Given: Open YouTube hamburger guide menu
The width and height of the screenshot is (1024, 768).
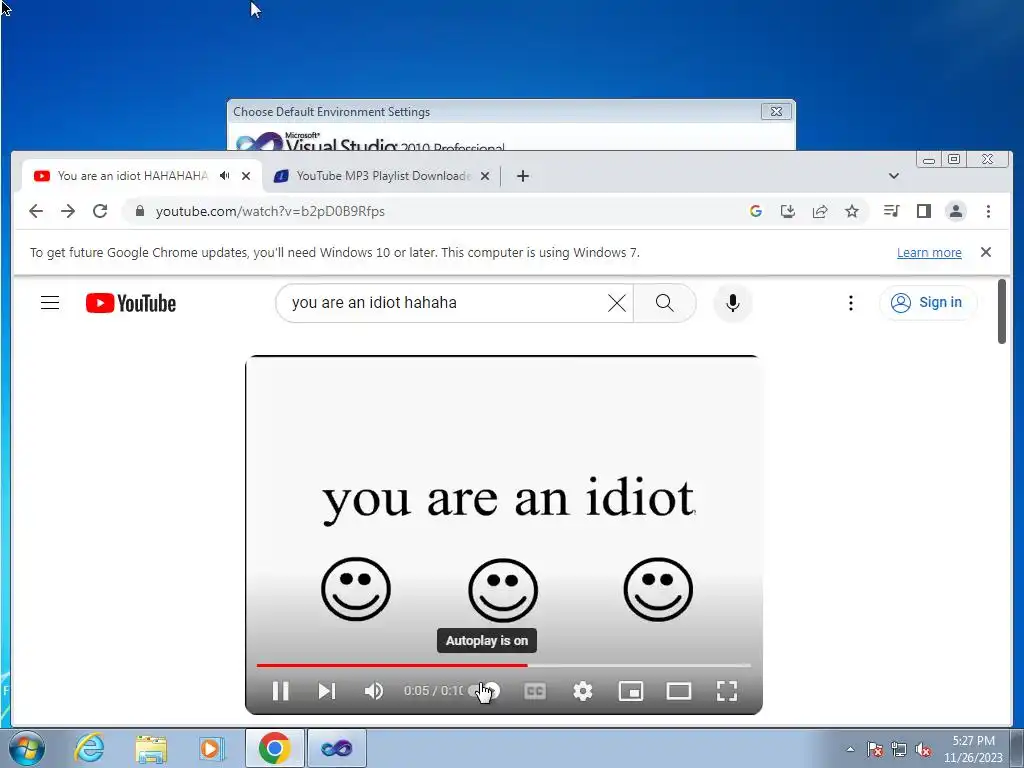Looking at the screenshot, I should point(50,303).
